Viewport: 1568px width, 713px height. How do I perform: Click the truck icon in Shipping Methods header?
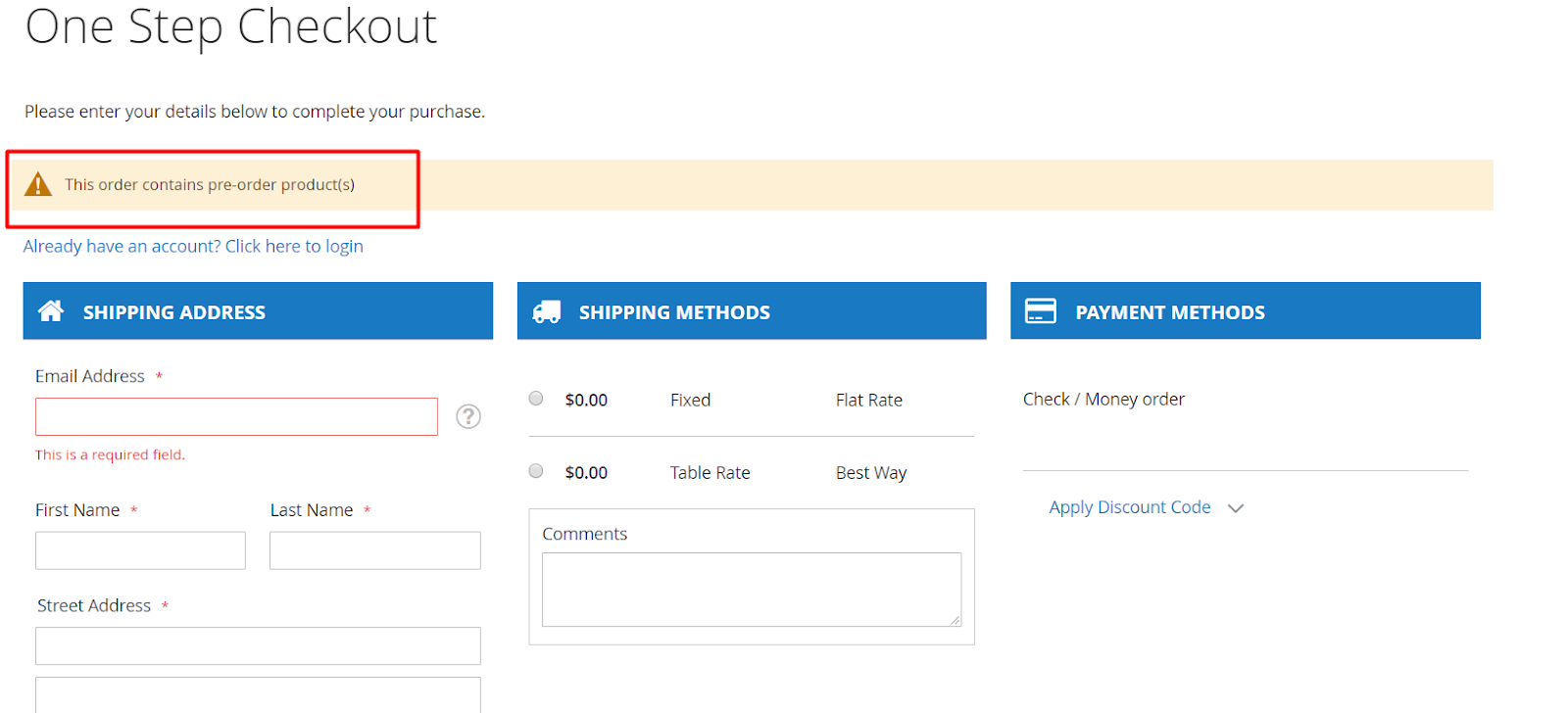coord(546,311)
